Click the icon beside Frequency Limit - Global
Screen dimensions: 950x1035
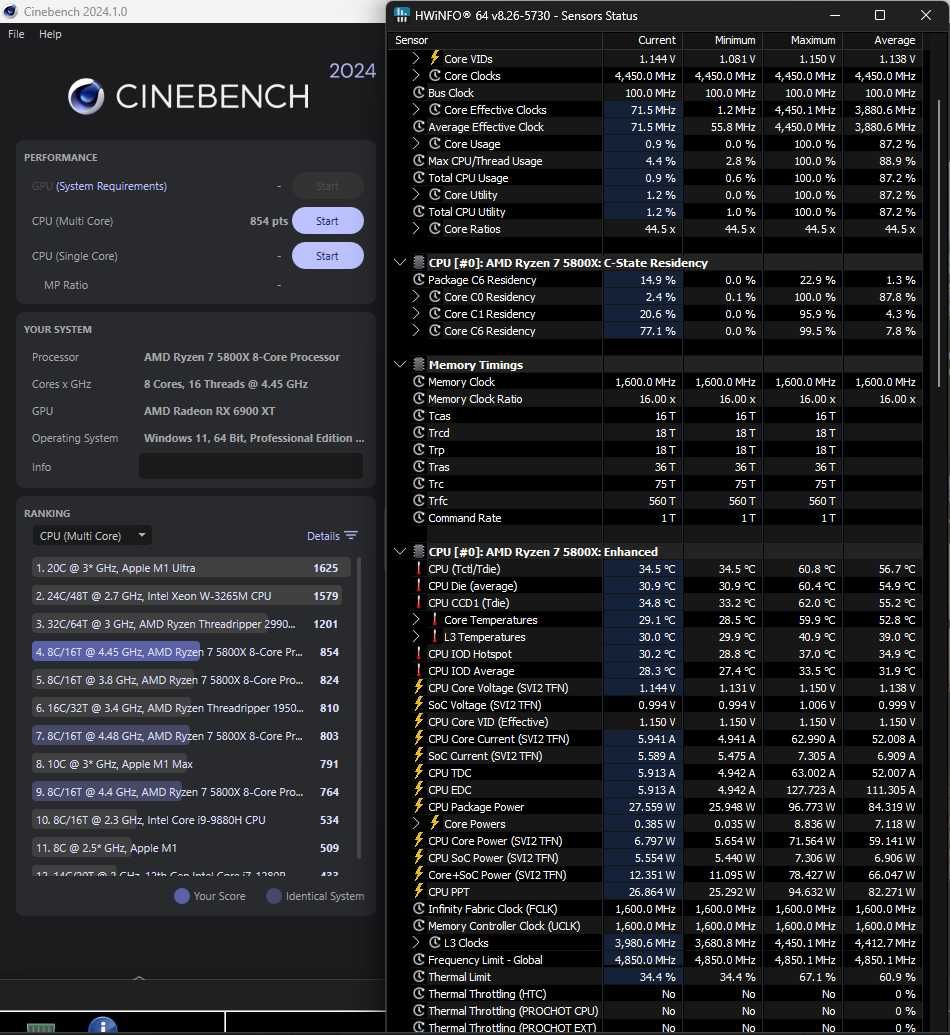pyautogui.click(x=419, y=960)
